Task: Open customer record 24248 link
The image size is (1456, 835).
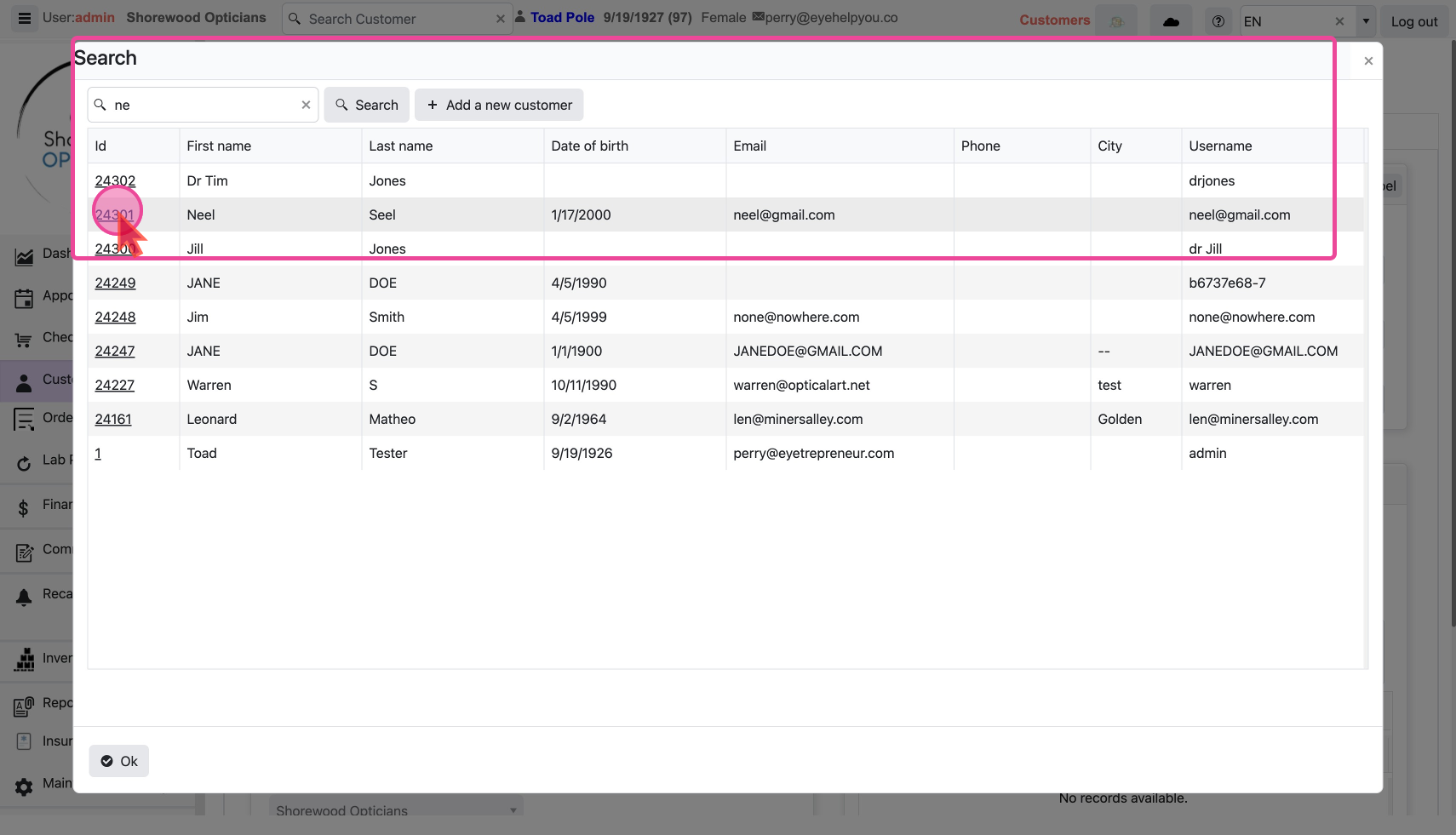Action: 115,317
